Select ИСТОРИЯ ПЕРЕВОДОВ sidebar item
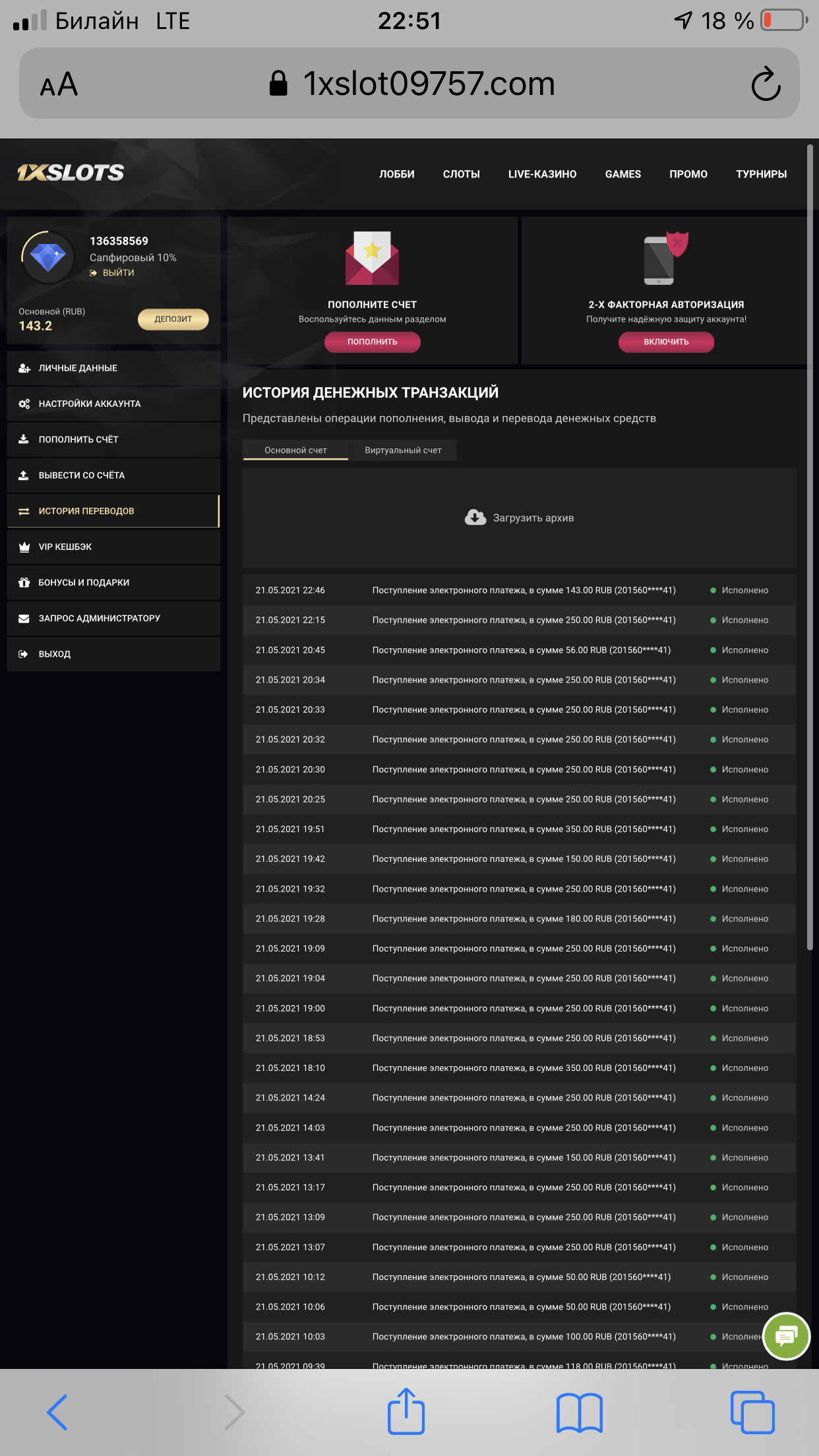Screen dimensions: 819x1456 point(113,511)
